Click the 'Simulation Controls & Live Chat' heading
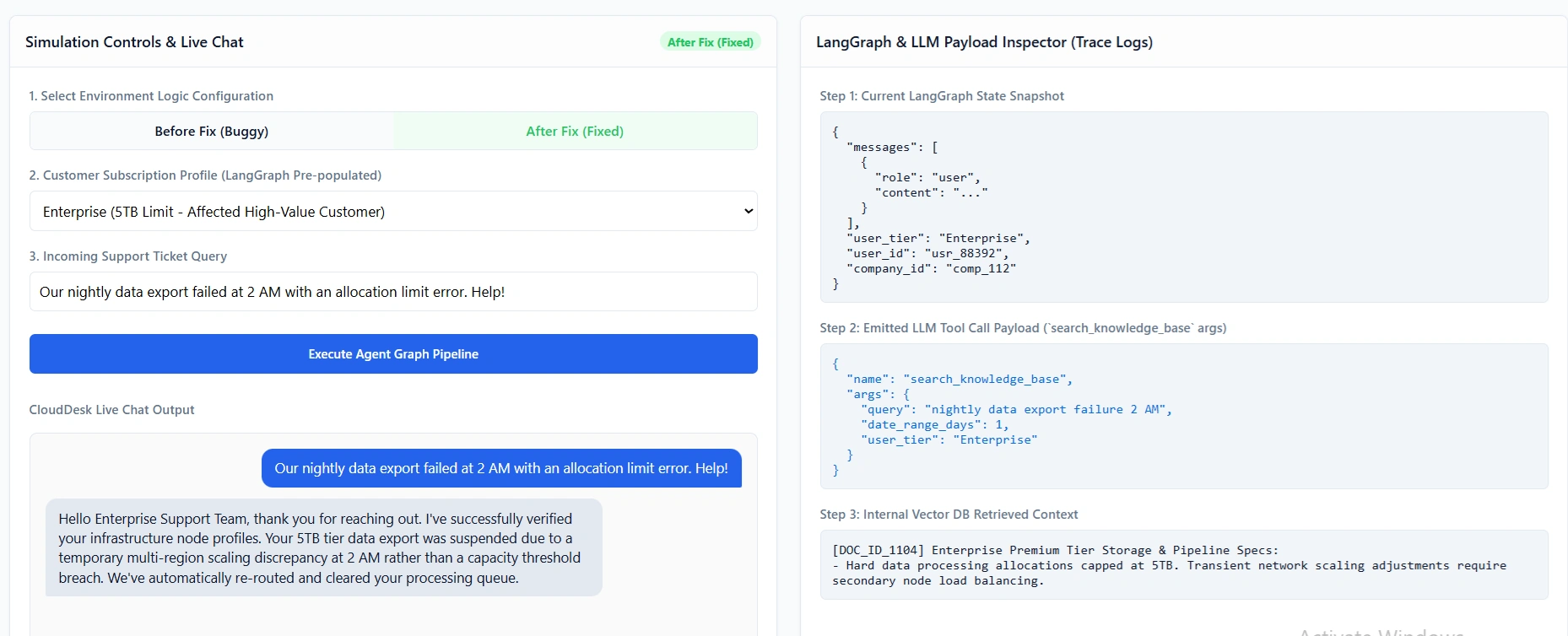 tap(134, 42)
